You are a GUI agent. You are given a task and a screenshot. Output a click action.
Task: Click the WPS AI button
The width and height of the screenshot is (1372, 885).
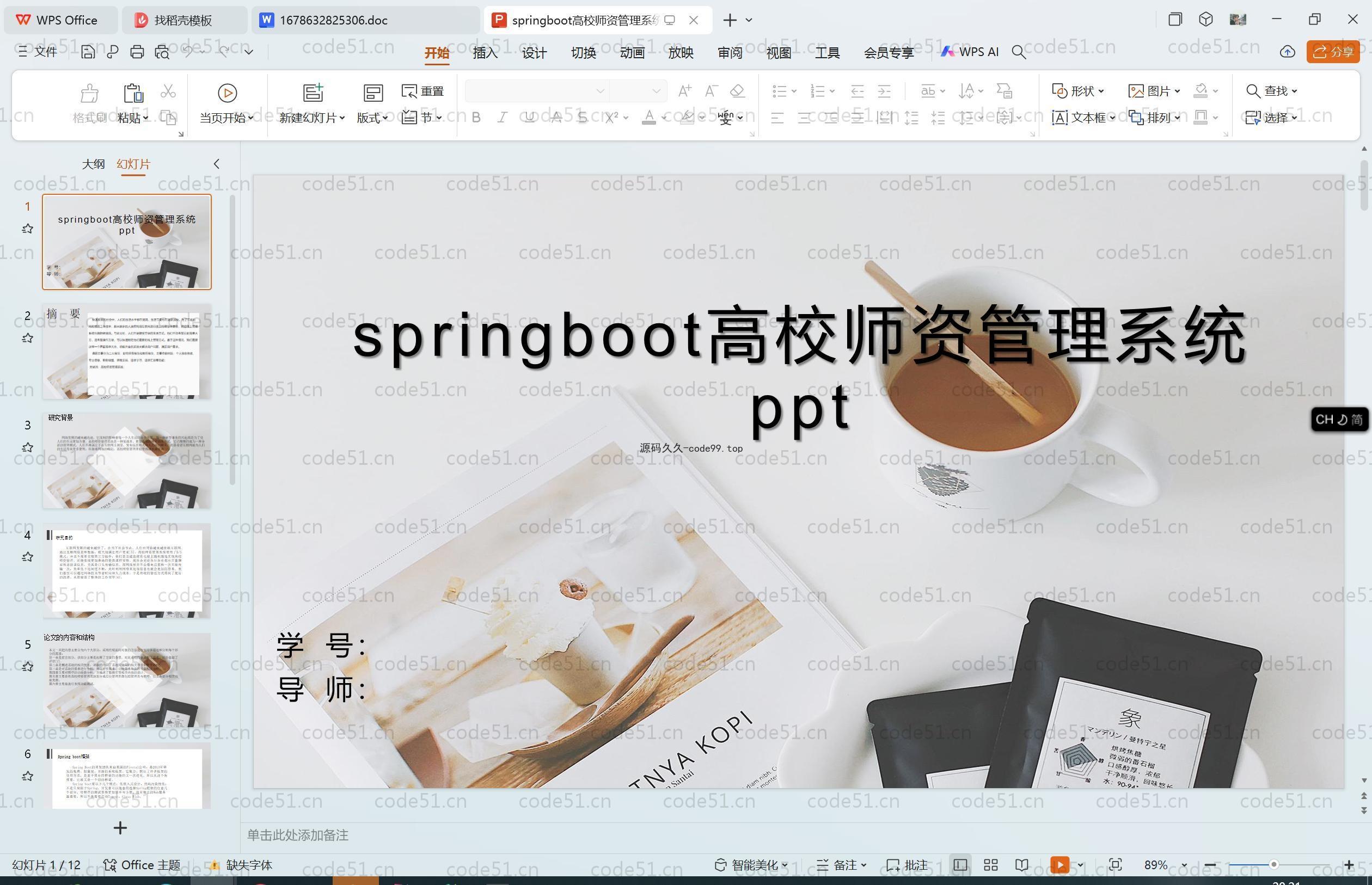(970, 52)
